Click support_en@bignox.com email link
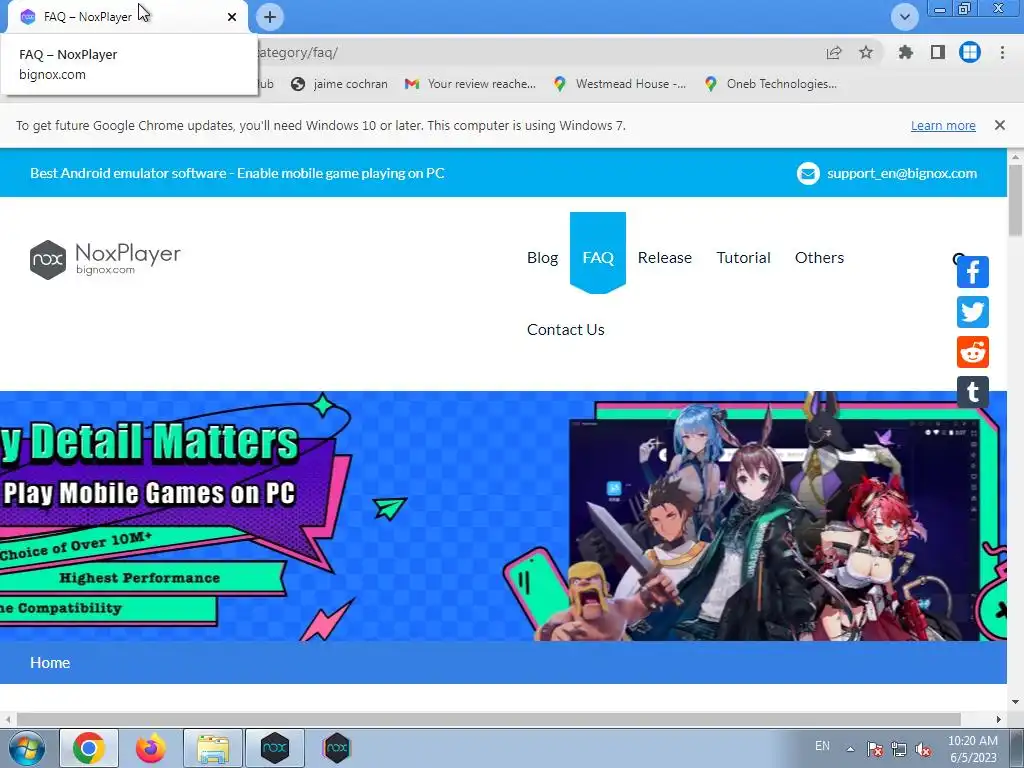 pos(902,174)
